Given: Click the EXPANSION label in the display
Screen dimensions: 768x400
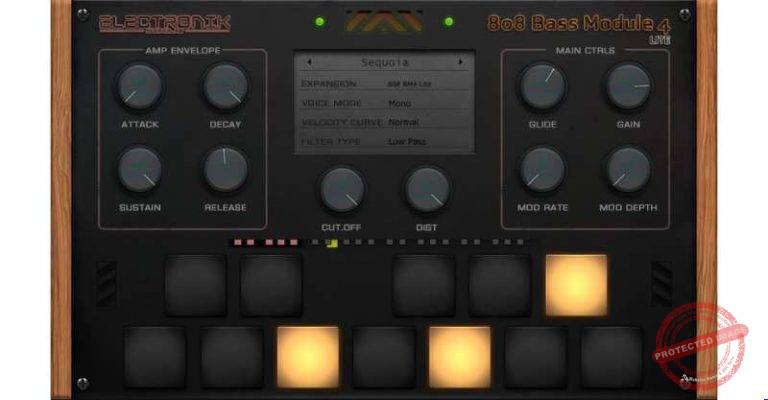Looking at the screenshot, I should click(329, 84).
